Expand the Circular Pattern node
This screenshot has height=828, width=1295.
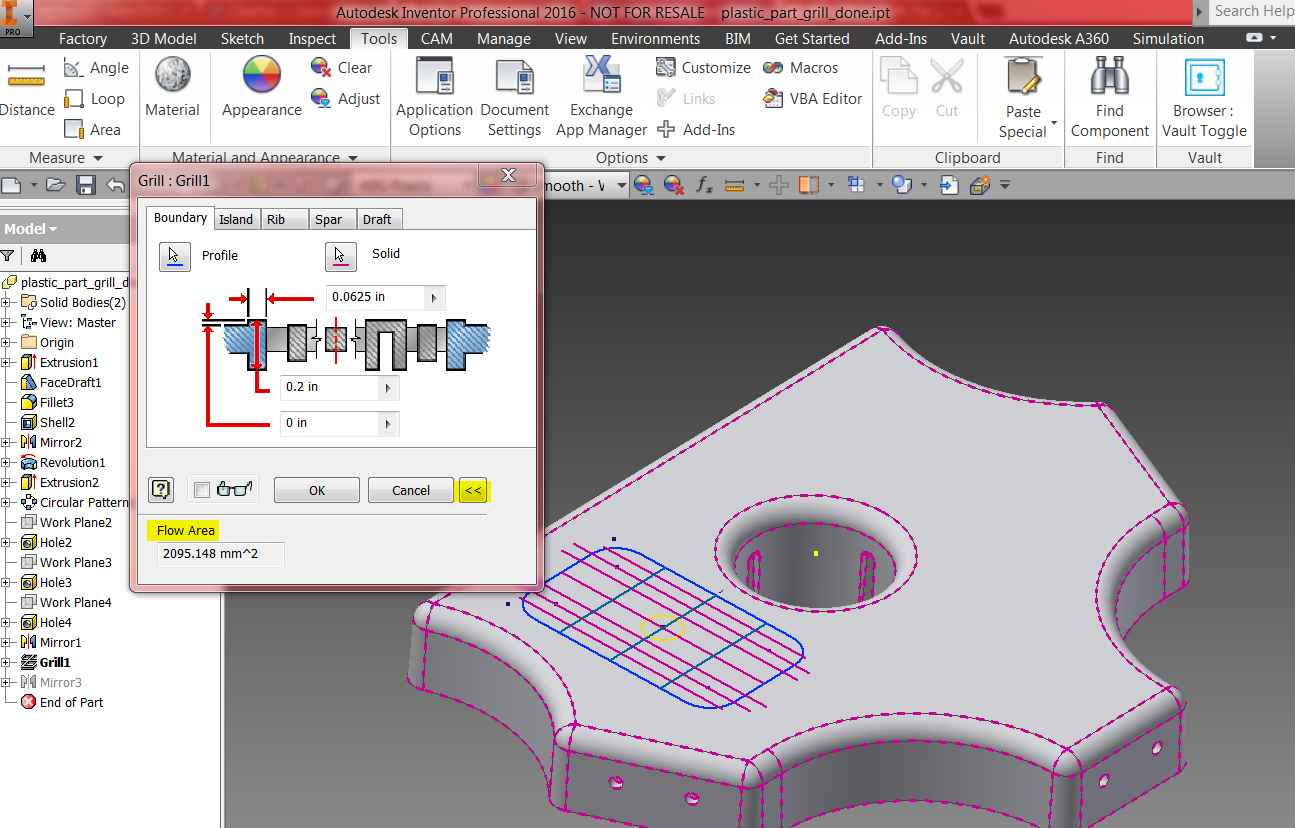(x=6, y=503)
